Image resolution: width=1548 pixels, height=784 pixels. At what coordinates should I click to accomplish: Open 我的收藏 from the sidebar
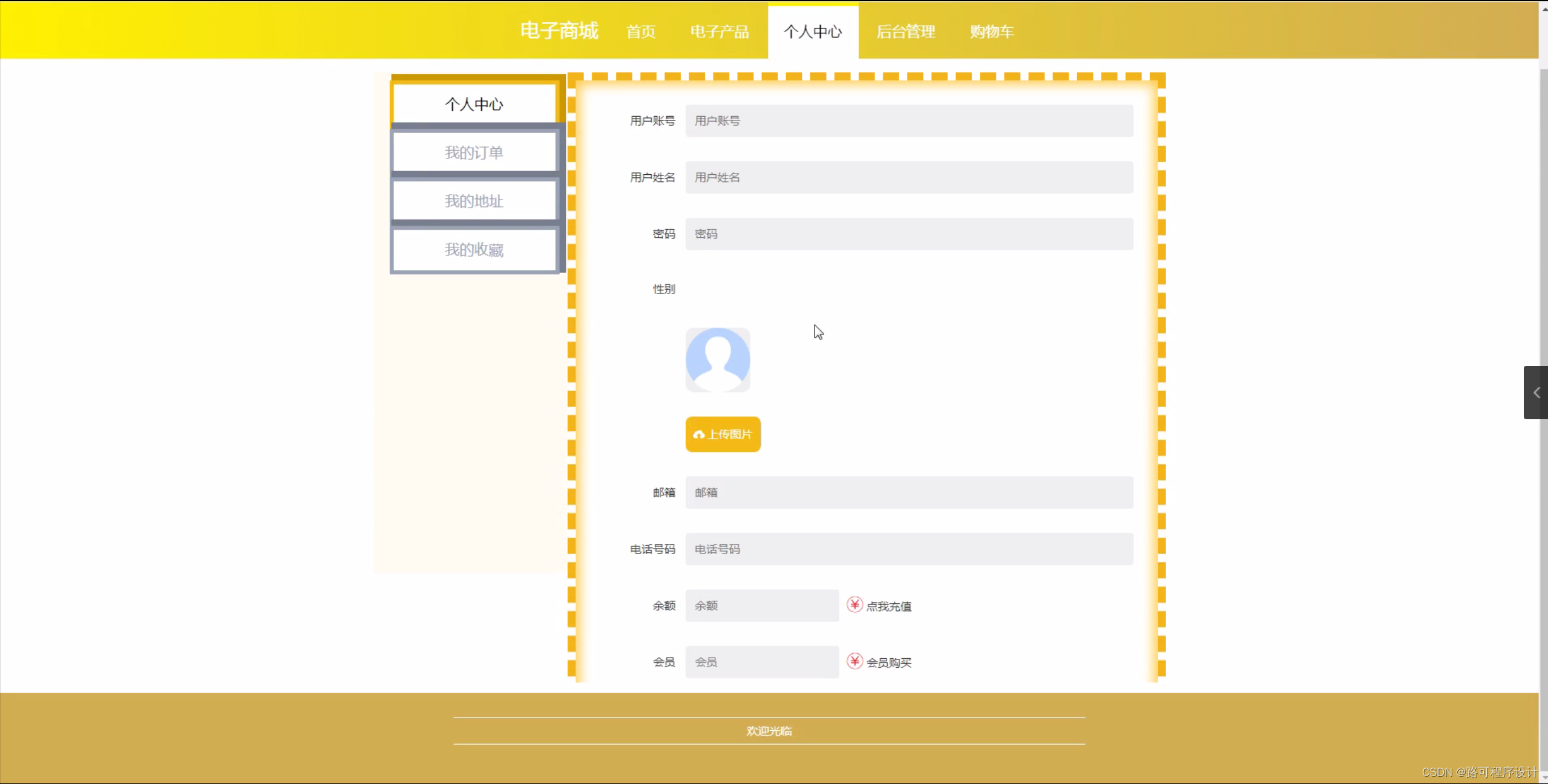[x=474, y=249]
